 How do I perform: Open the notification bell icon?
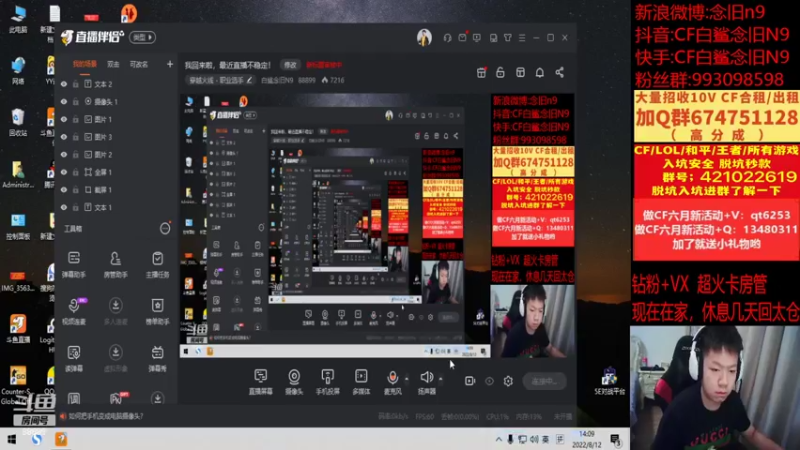pyautogui.click(x=540, y=72)
